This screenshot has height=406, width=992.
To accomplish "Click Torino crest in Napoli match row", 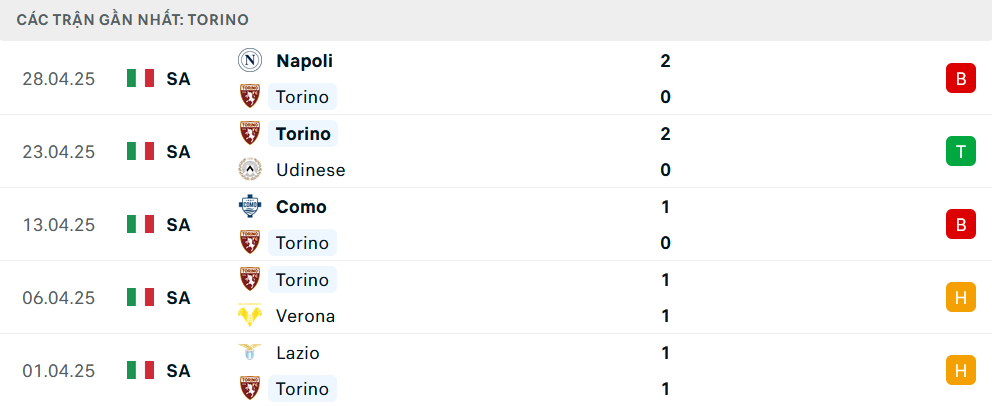I will click(x=250, y=97).
